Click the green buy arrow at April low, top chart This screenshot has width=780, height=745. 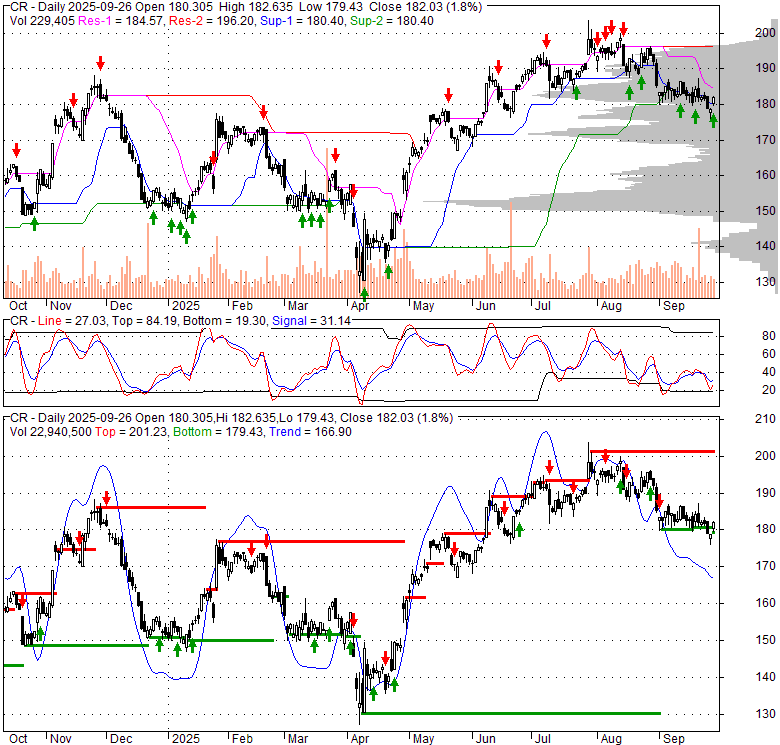[364, 295]
